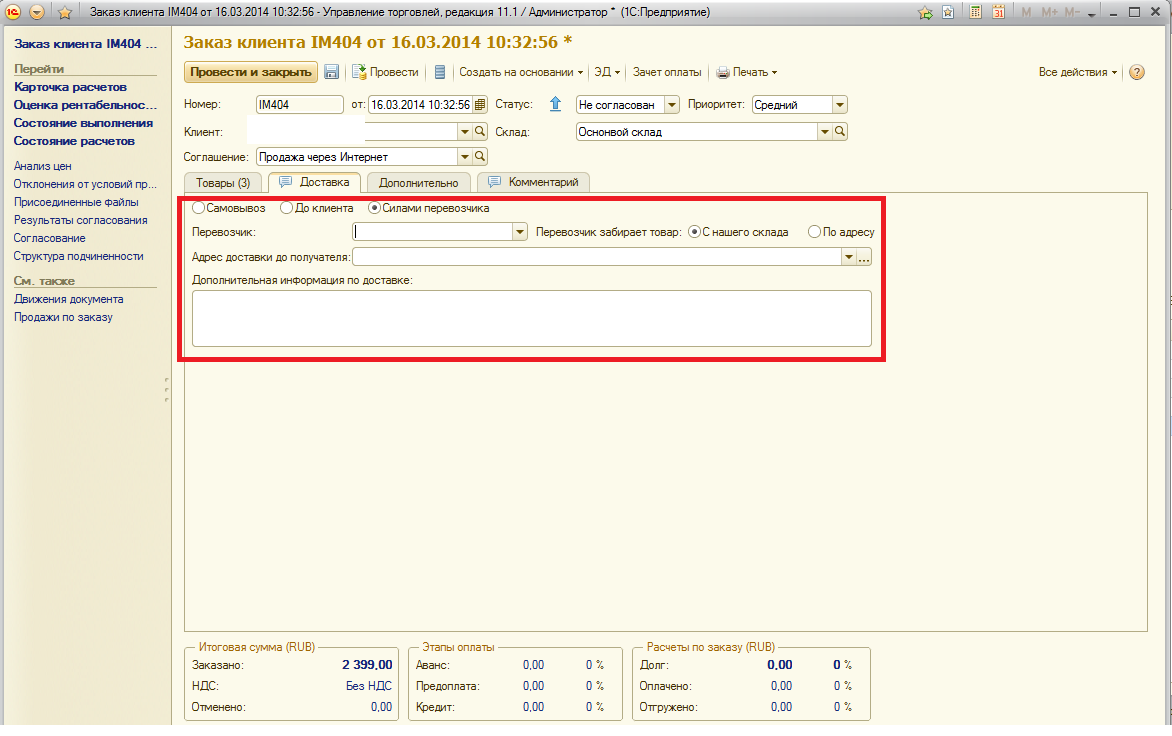Click the Адрес доставки до получателя field
The image size is (1172, 736).
coord(597,257)
